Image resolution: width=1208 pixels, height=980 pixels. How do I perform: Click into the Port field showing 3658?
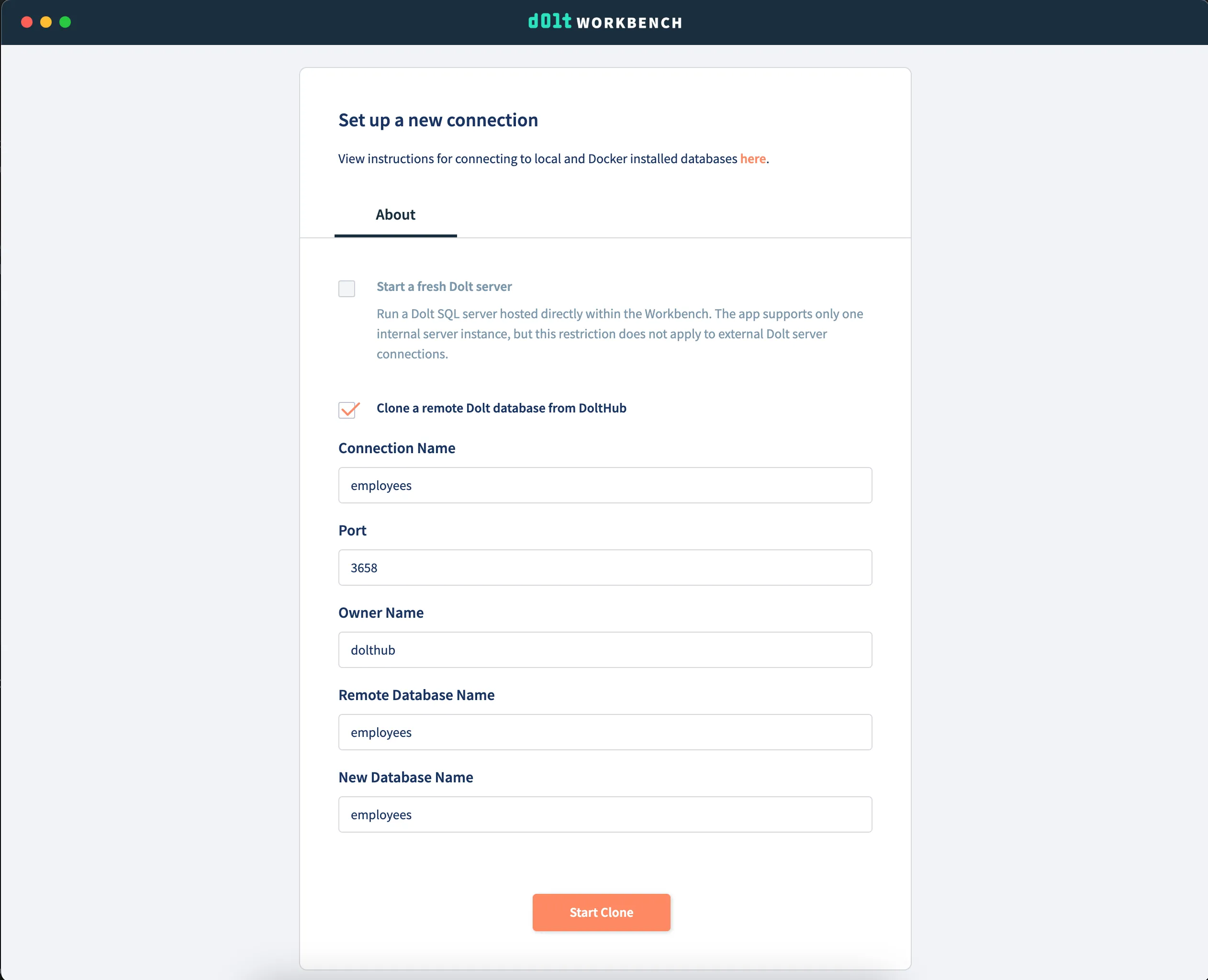coord(604,568)
